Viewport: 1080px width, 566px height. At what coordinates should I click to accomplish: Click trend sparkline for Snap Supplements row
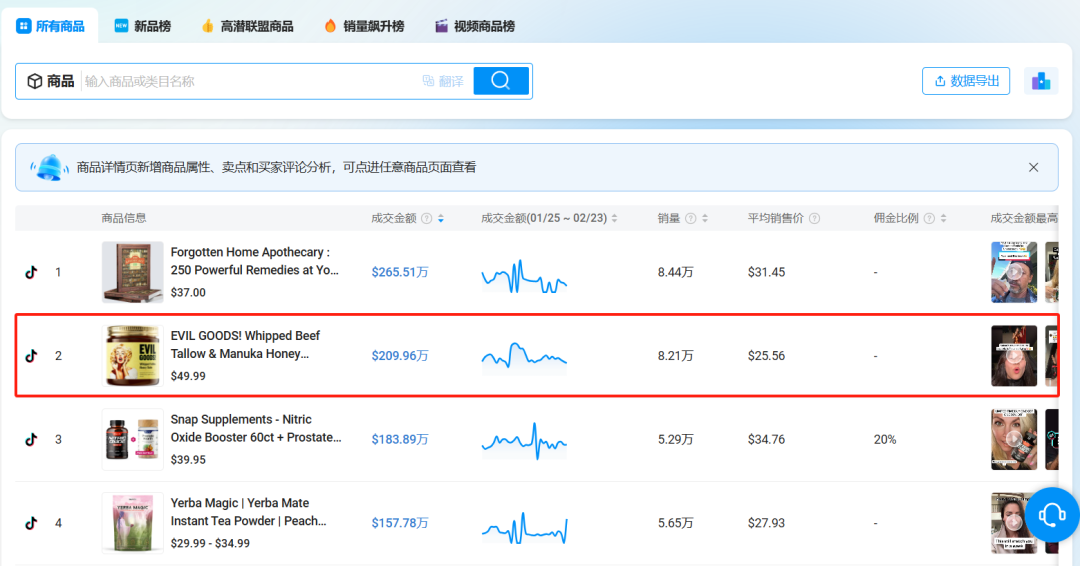524,441
